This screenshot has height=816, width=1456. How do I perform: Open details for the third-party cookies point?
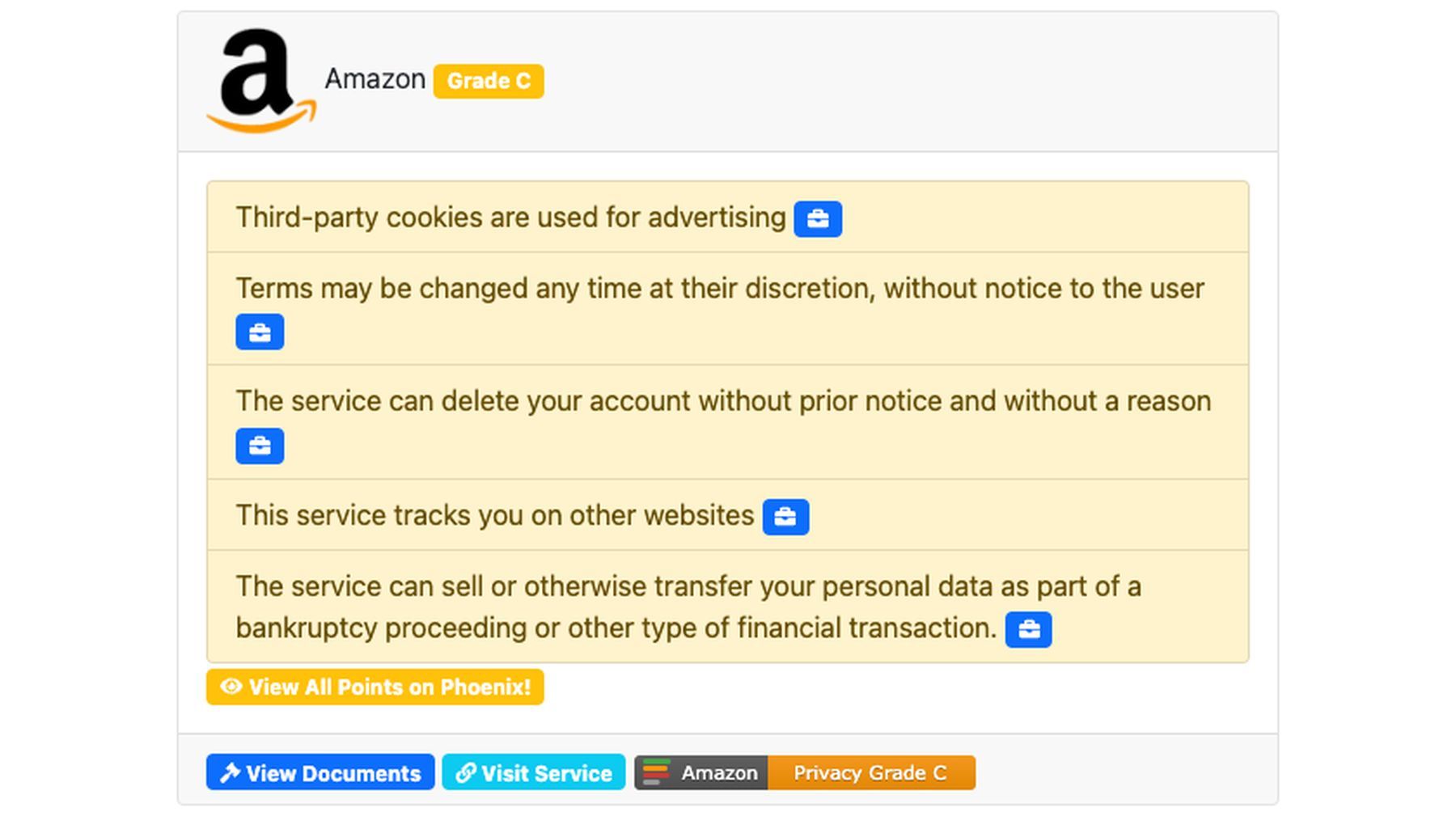coord(819,218)
